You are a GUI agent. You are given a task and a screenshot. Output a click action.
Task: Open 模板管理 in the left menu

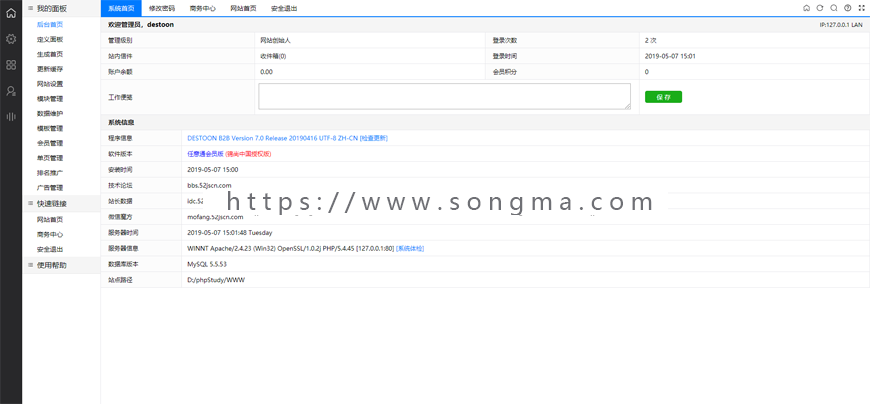[x=50, y=128]
